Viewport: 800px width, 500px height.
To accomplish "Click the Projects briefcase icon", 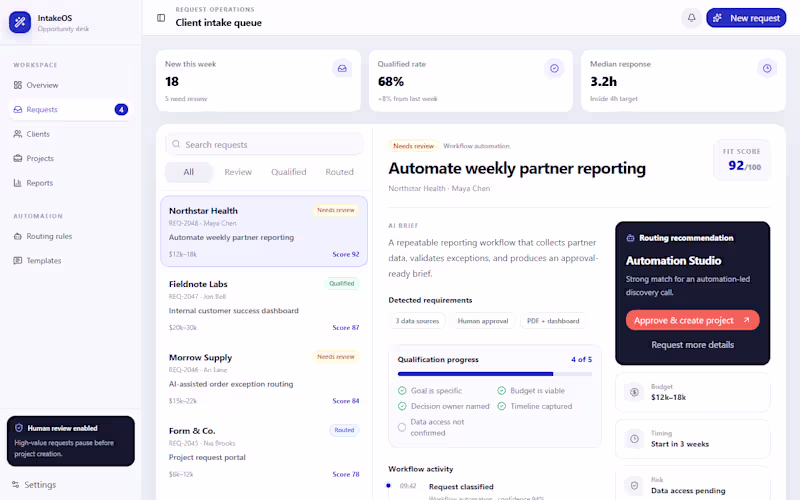I will [18, 159].
